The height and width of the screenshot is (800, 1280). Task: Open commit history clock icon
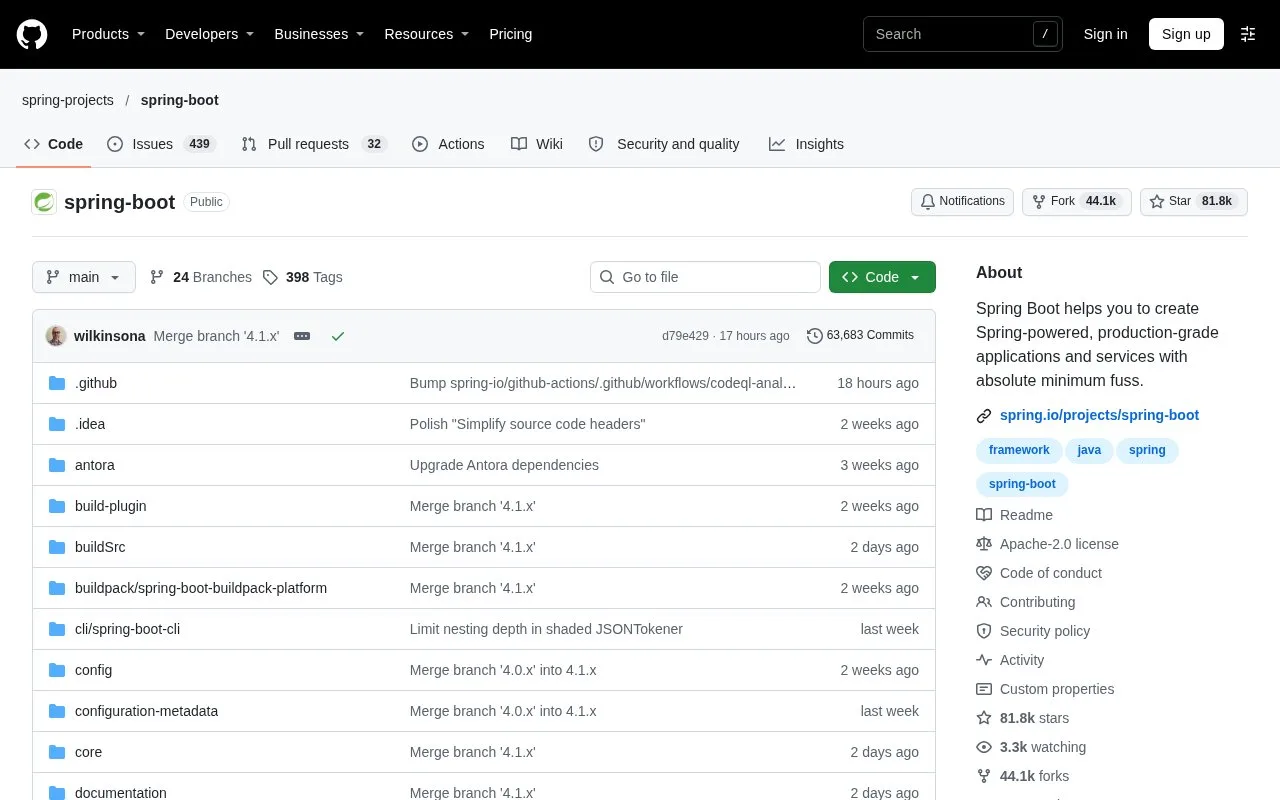pyautogui.click(x=814, y=336)
